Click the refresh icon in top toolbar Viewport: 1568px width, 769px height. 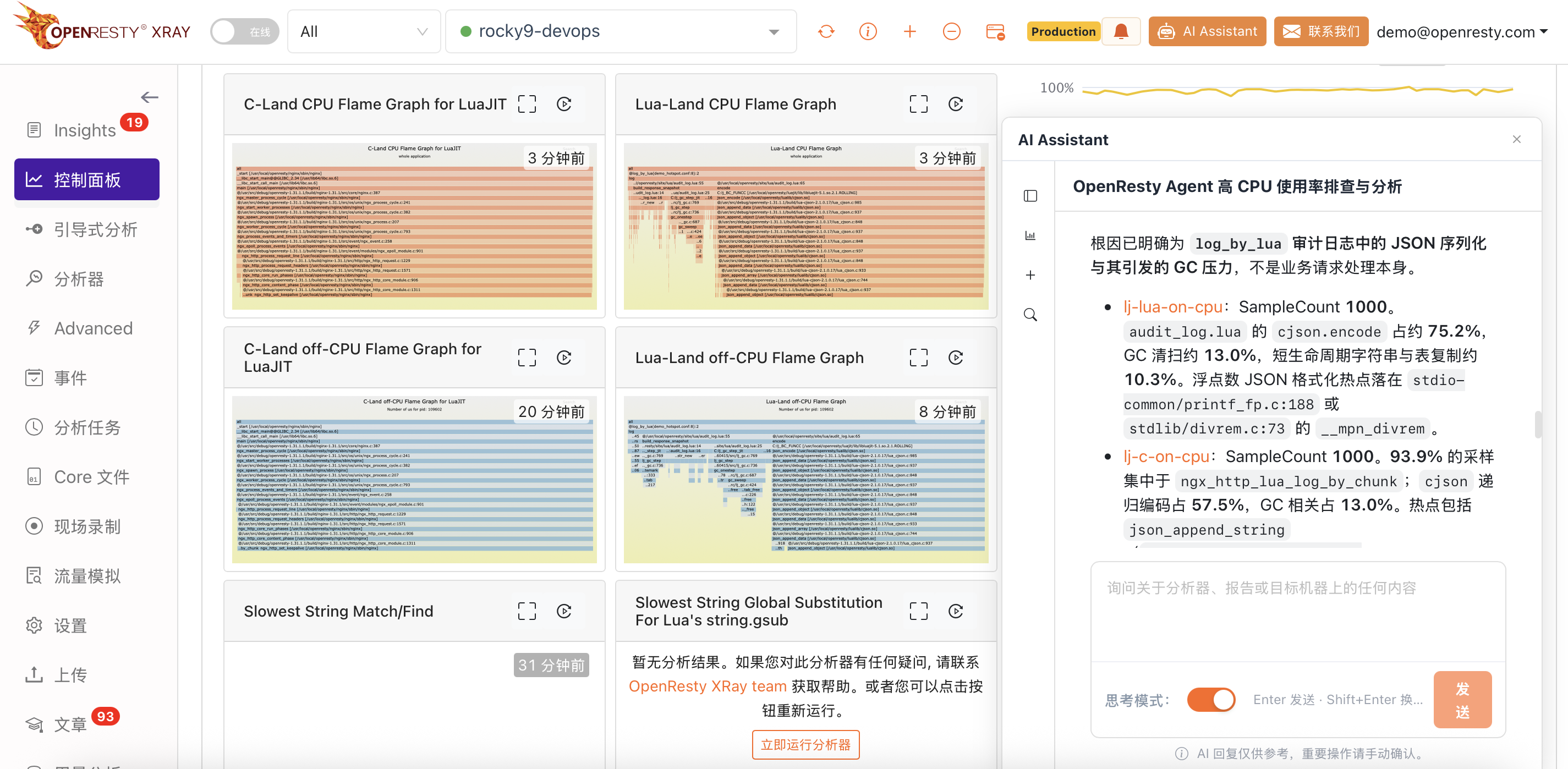pos(826,32)
